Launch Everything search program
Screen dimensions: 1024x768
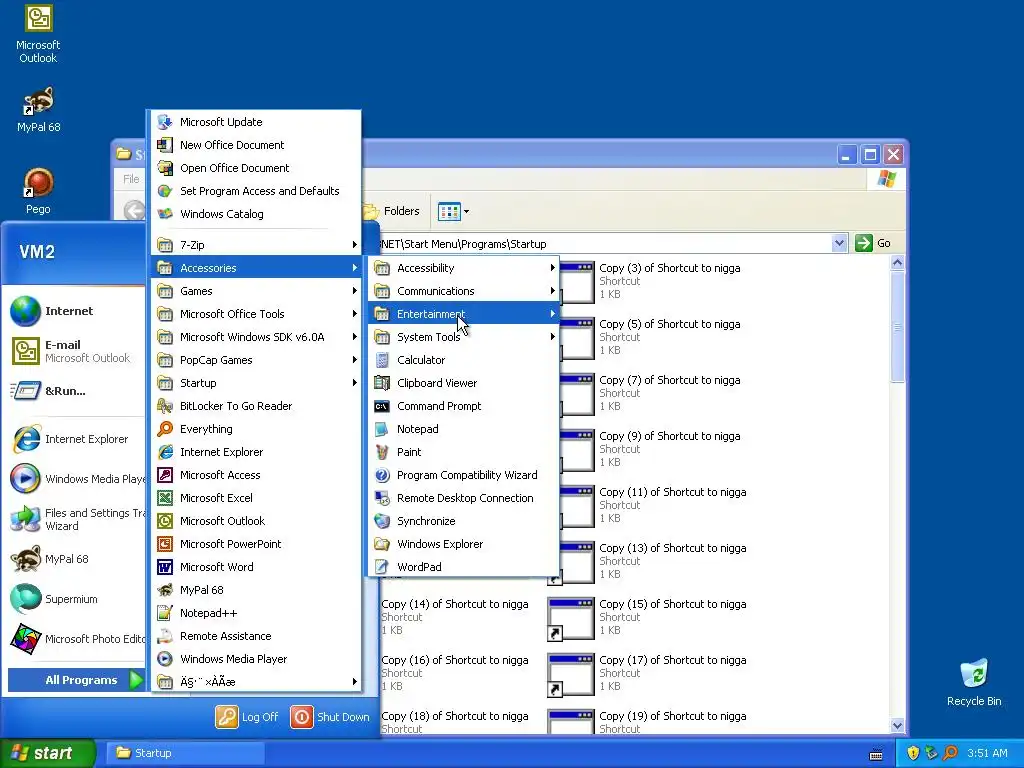point(256,429)
